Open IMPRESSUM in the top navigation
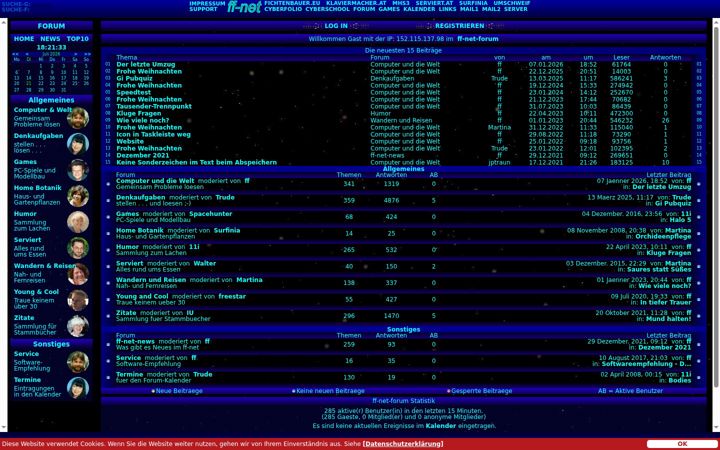The image size is (720, 450). tap(207, 3)
